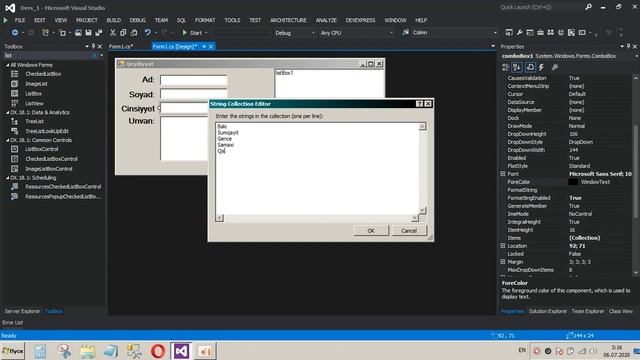
Task: Click the Toolbox search field containing 'list'
Action: point(48,56)
